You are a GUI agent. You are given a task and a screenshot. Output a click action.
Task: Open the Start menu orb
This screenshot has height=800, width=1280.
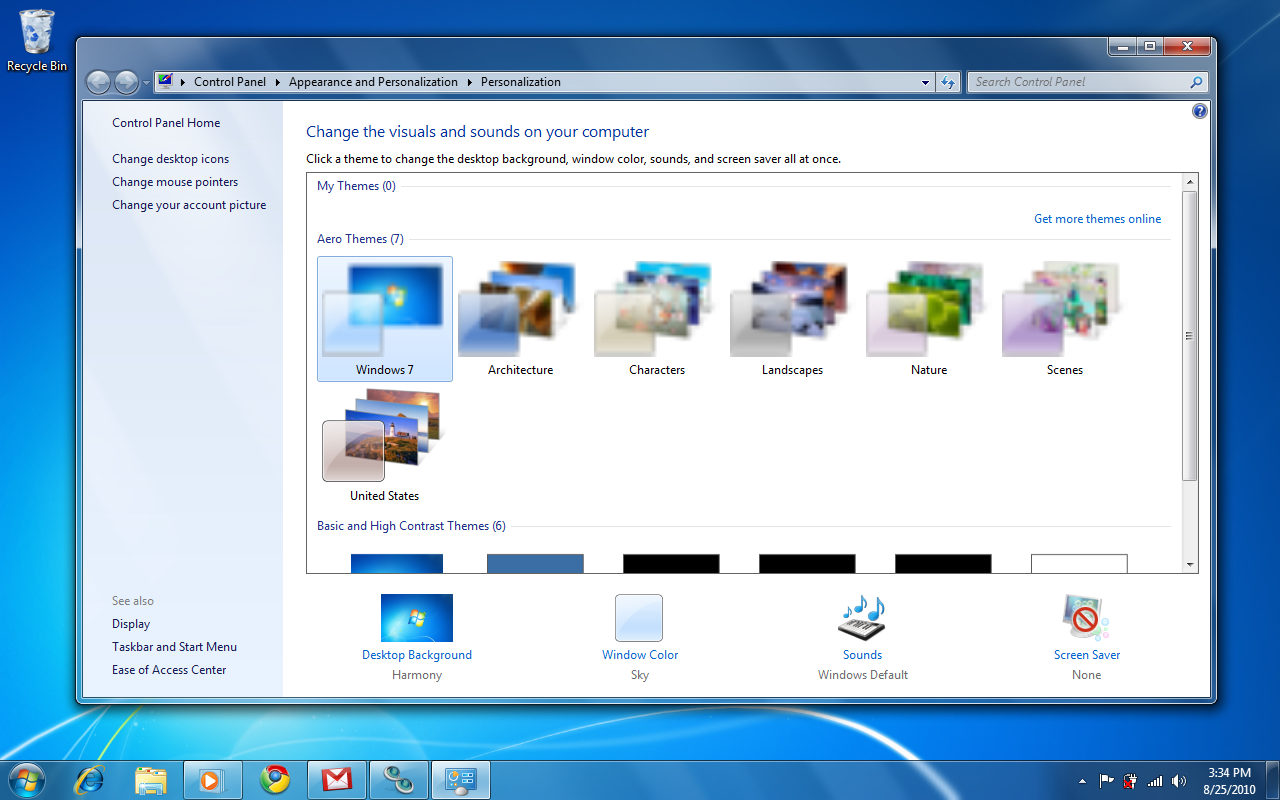click(x=27, y=779)
